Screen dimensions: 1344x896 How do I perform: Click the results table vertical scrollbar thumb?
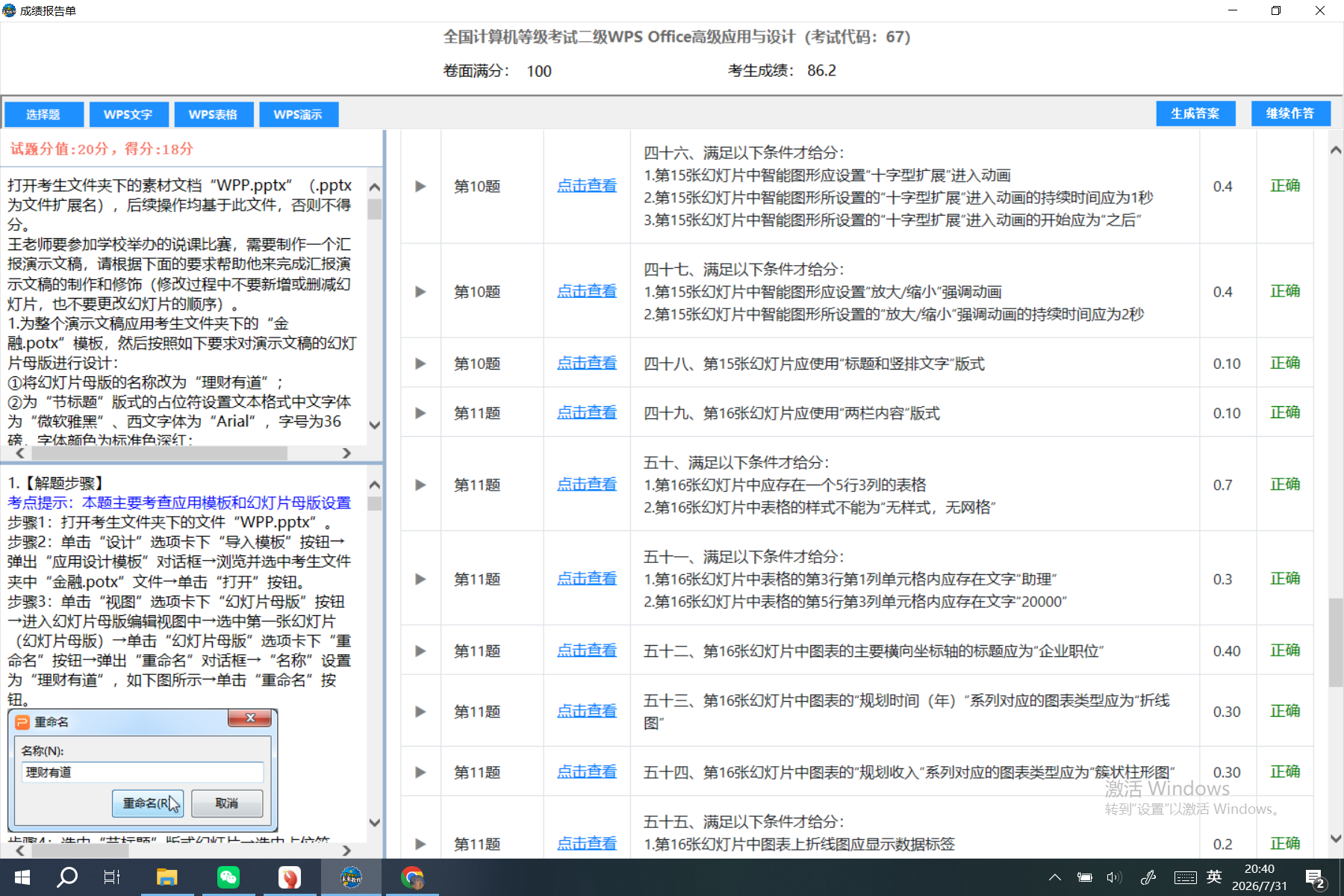coord(1336,642)
